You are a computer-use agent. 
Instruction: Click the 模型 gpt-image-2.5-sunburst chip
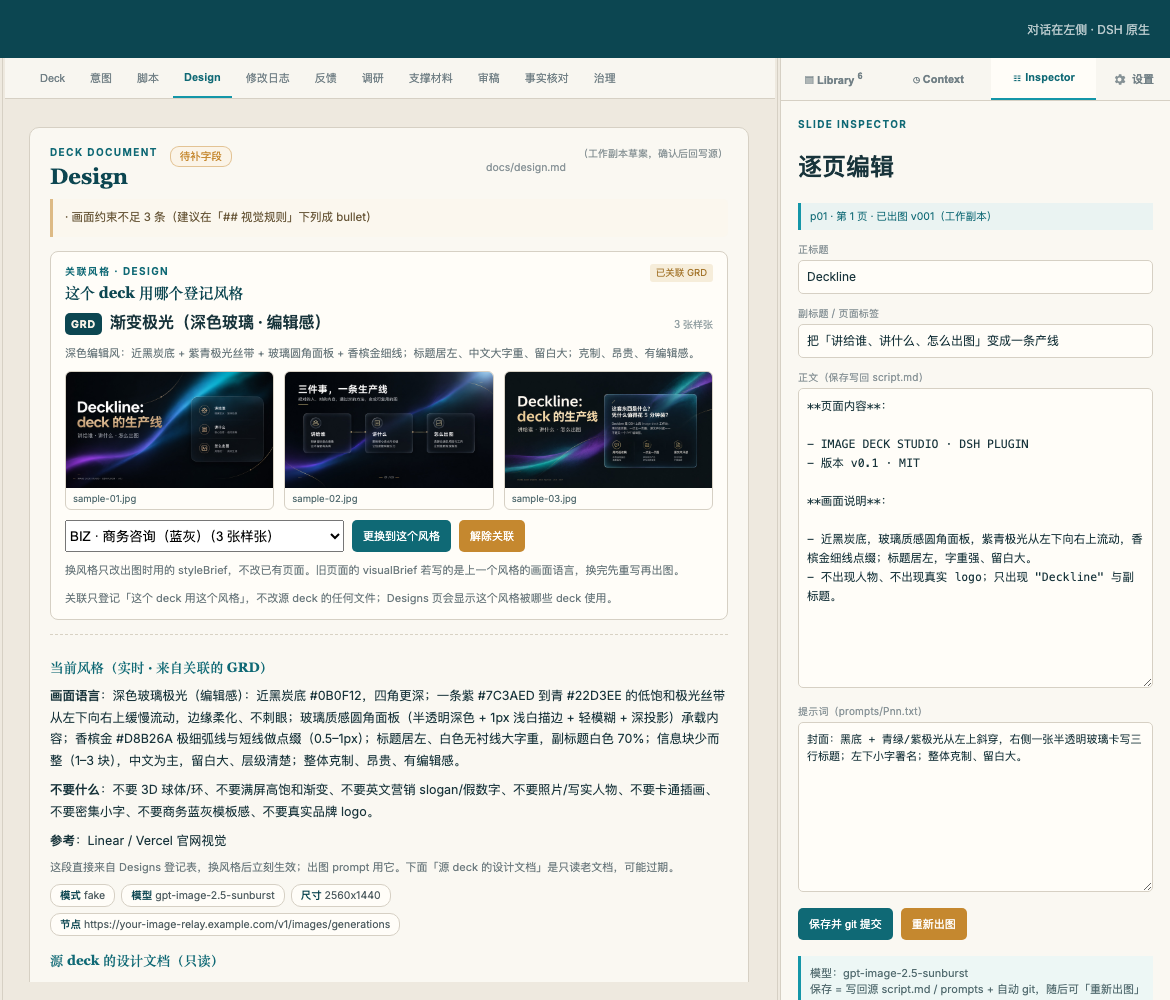coord(203,895)
